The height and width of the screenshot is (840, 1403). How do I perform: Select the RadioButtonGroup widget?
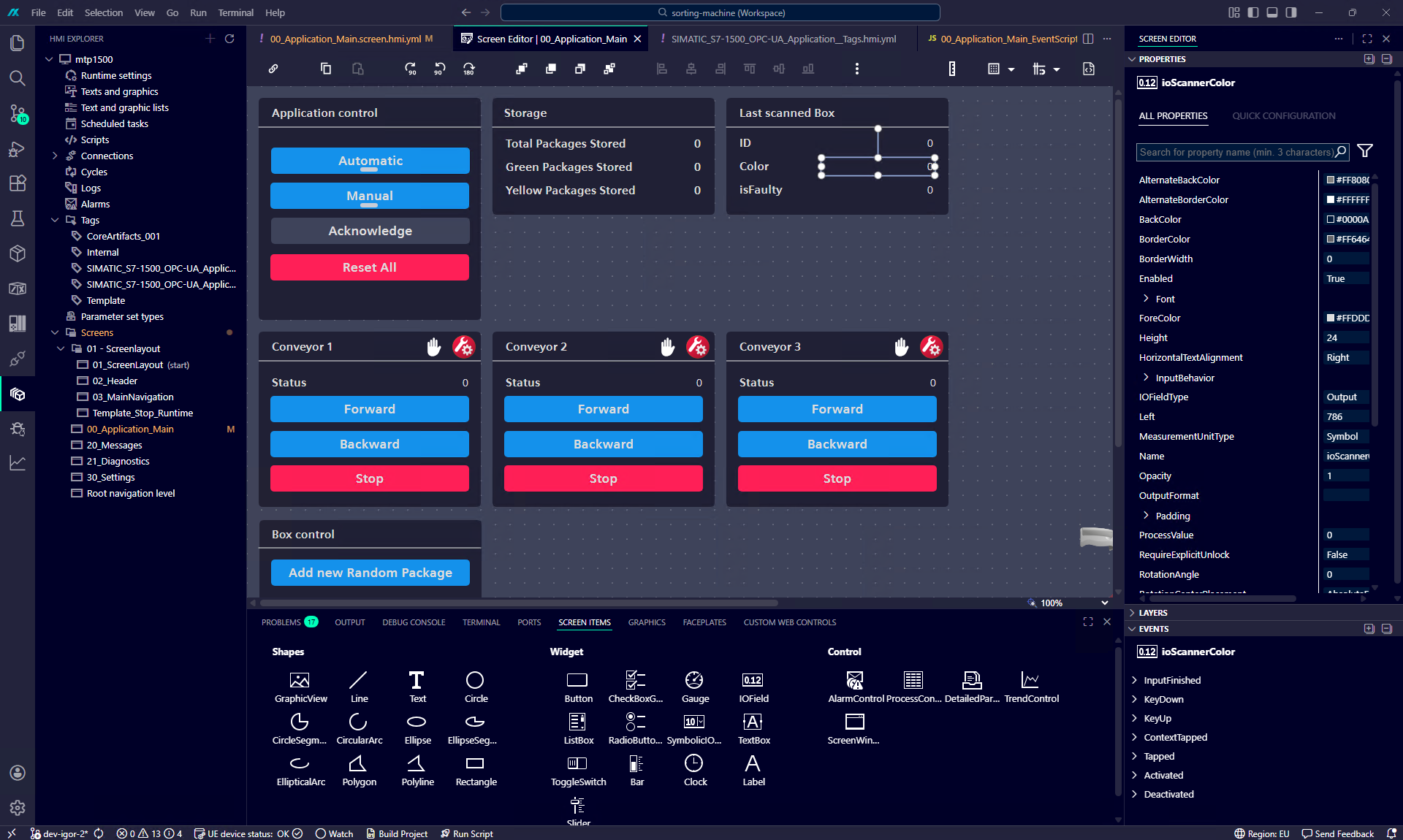(x=636, y=729)
